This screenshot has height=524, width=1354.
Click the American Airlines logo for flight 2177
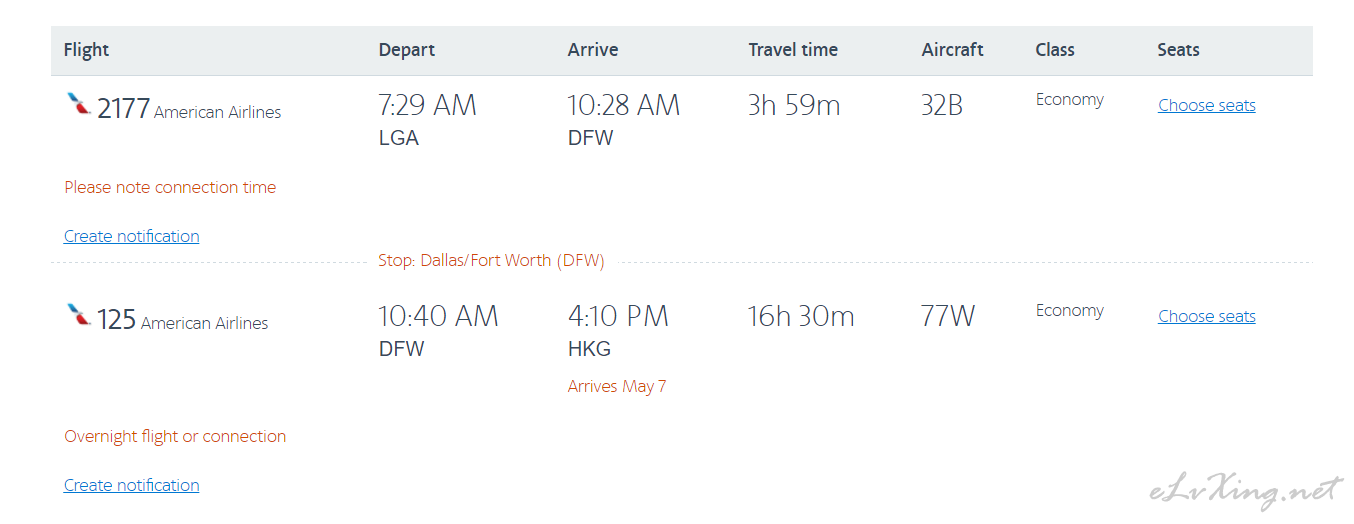click(78, 104)
